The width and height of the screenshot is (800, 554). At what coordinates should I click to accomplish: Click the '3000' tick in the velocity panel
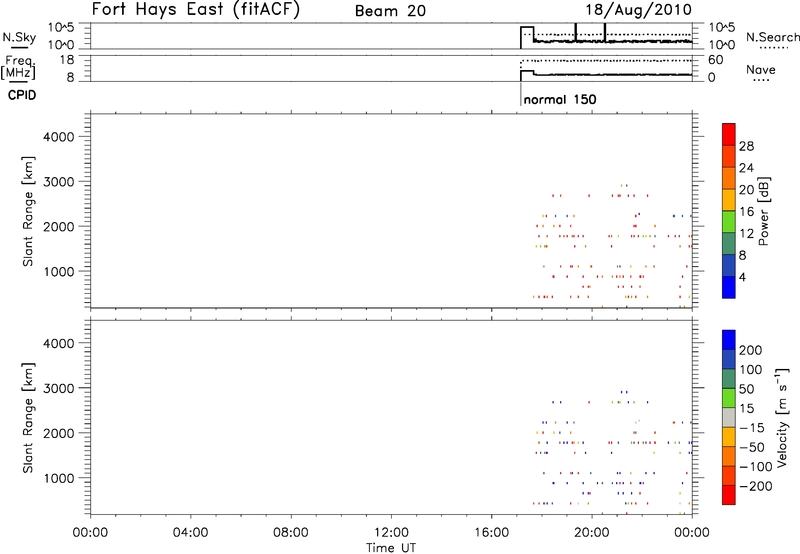click(59, 388)
